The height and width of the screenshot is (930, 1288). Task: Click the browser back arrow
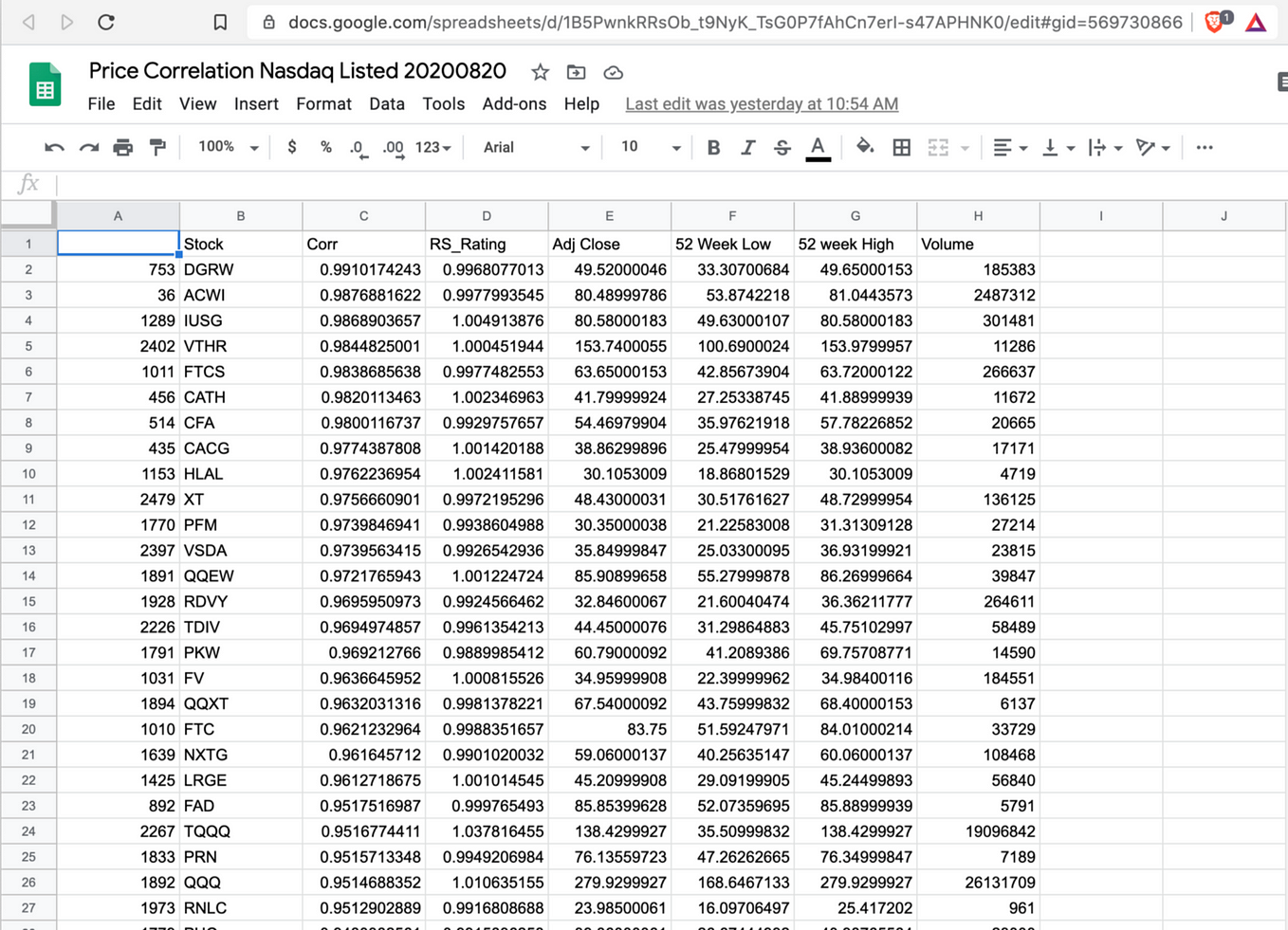(28, 22)
